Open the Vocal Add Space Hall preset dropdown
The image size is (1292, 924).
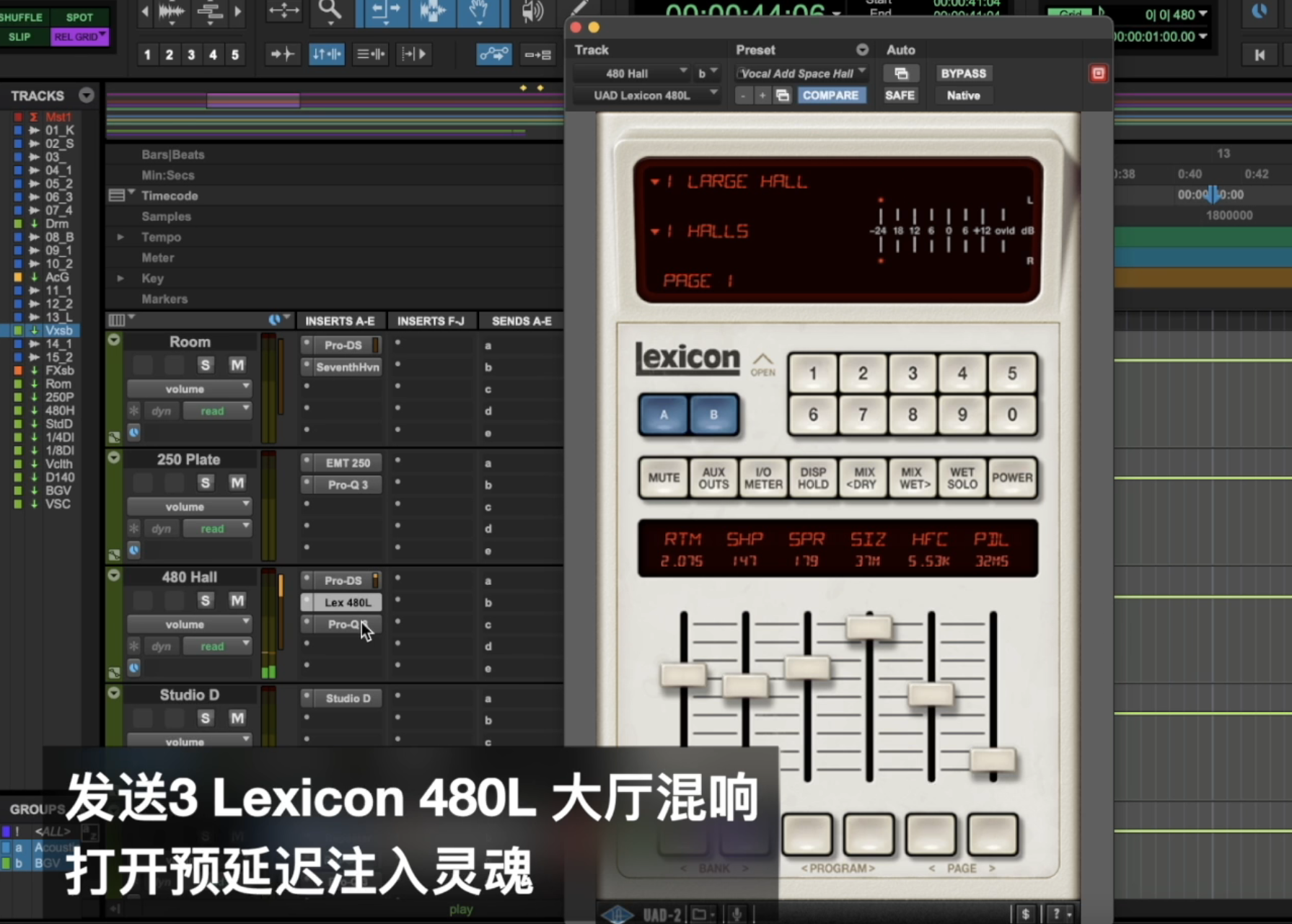[801, 74]
